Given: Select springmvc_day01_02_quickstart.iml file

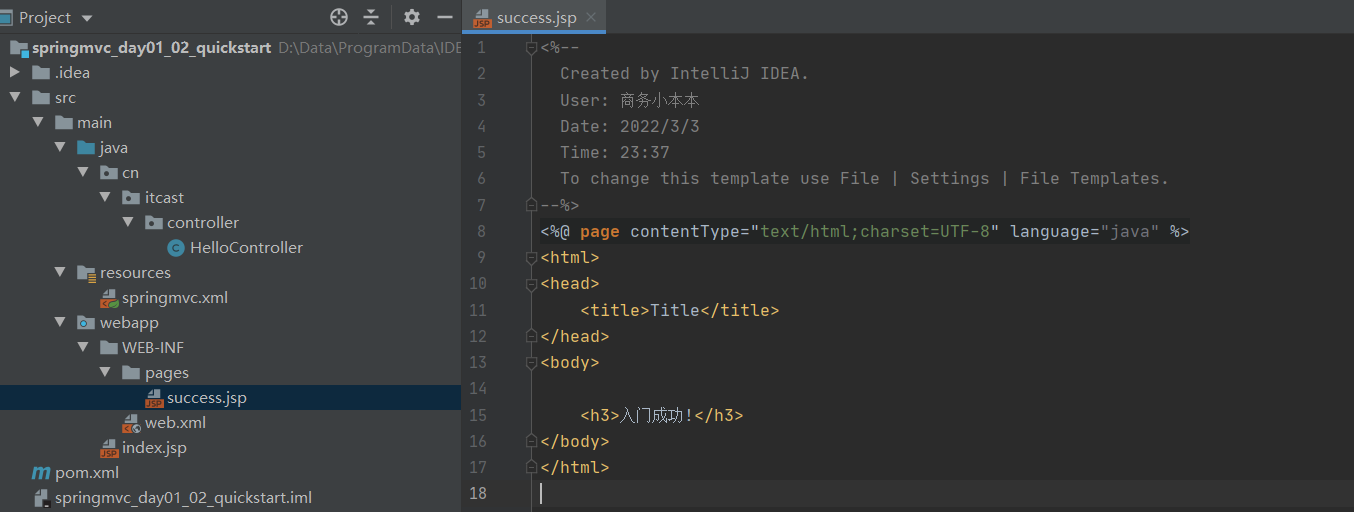Looking at the screenshot, I should tap(183, 498).
